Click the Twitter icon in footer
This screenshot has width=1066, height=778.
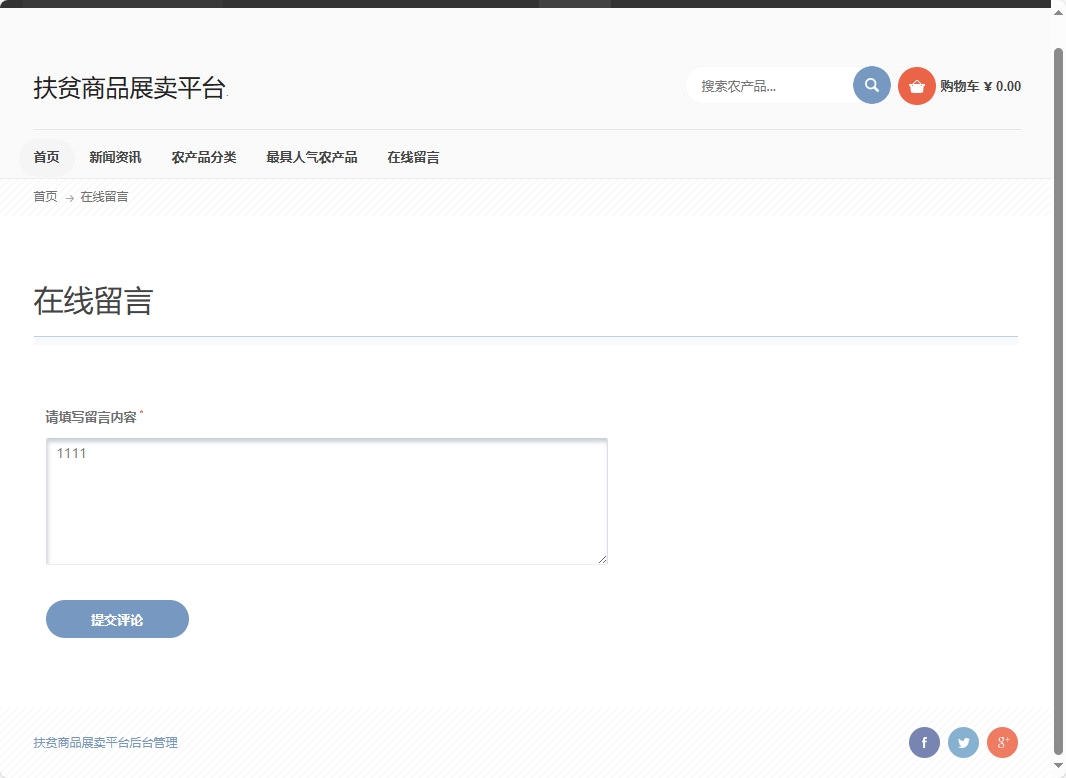coord(962,742)
